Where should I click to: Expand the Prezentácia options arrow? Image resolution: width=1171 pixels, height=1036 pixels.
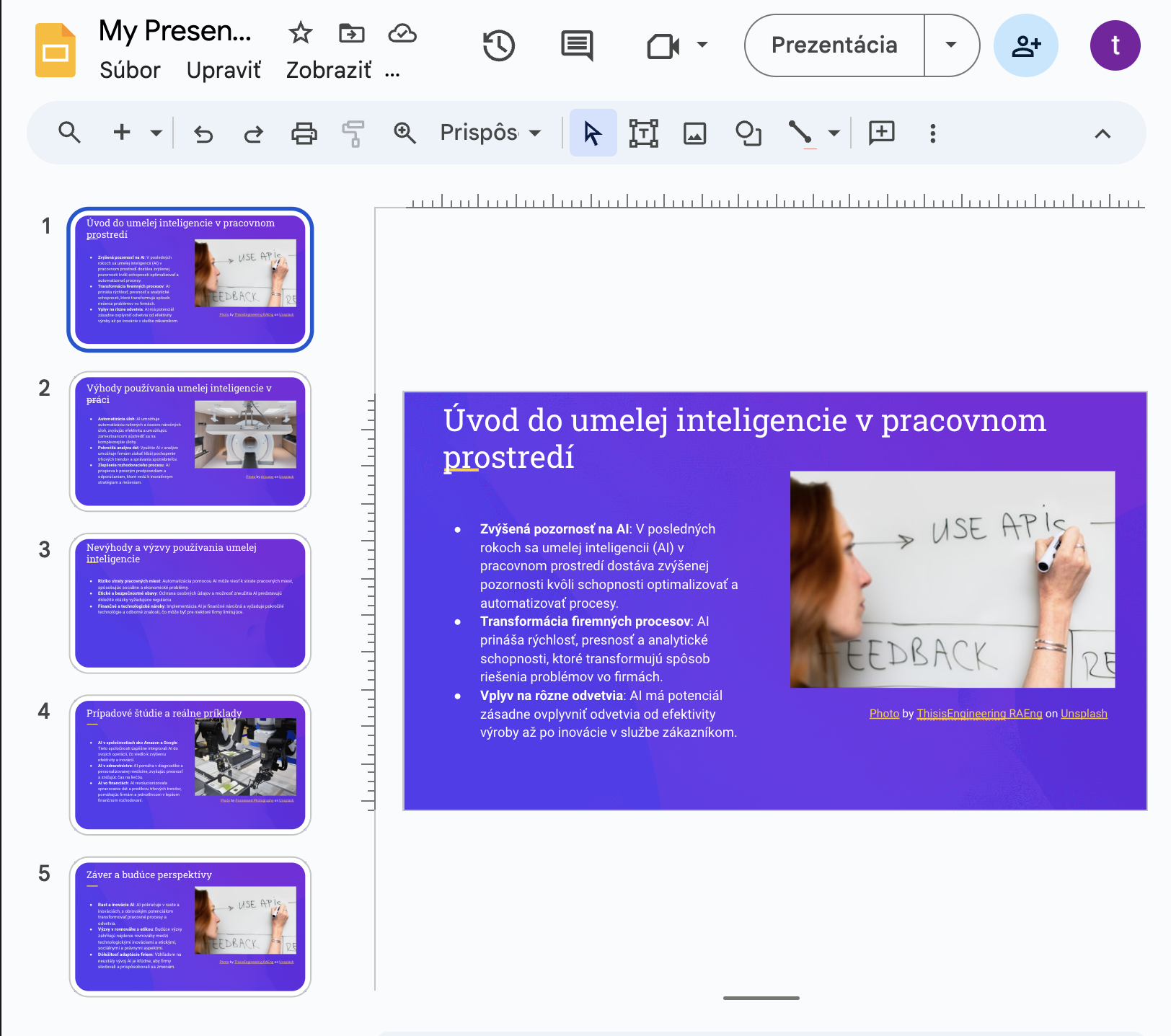pyautogui.click(x=951, y=45)
